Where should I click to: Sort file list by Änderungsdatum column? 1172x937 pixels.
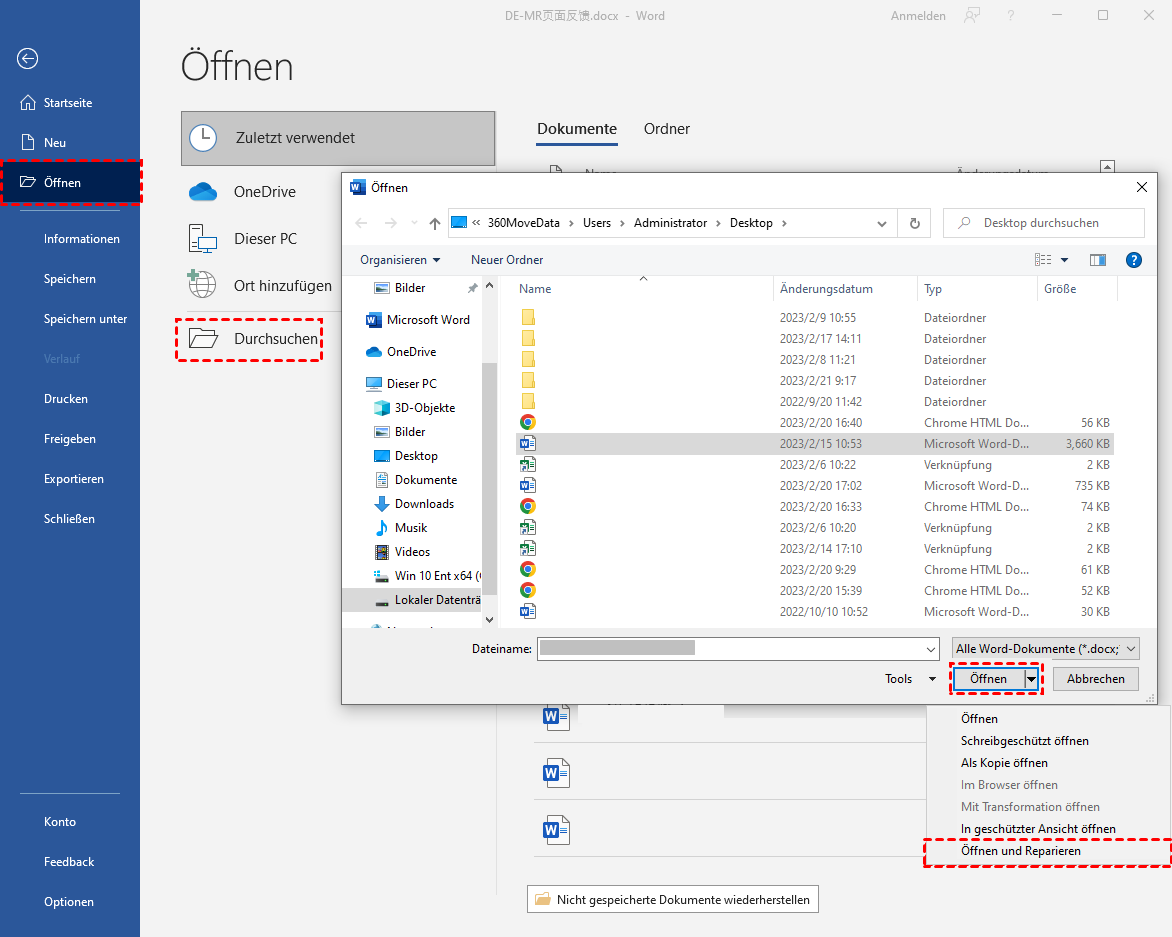click(826, 289)
